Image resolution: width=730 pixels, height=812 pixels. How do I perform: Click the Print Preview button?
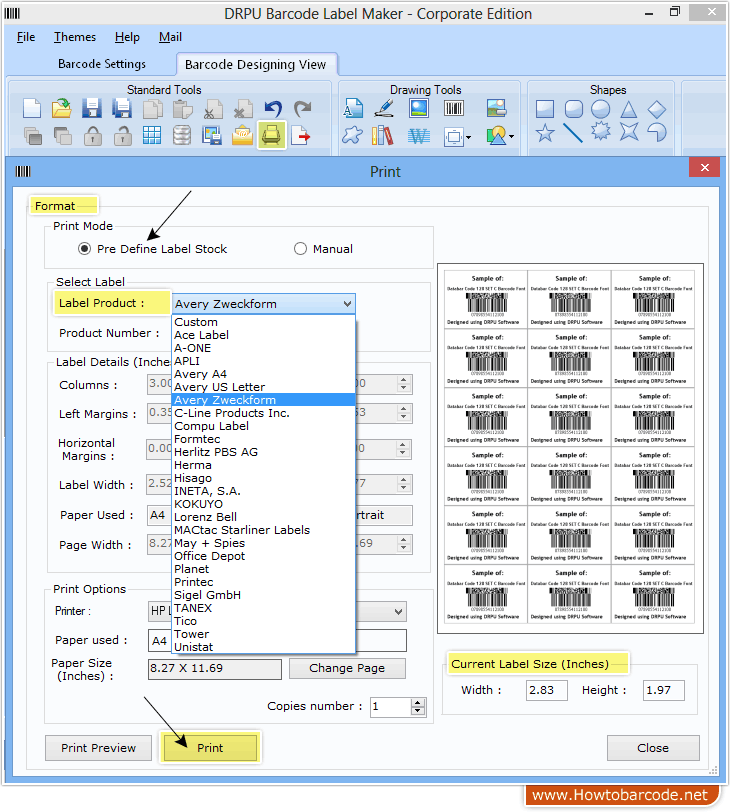(98, 748)
